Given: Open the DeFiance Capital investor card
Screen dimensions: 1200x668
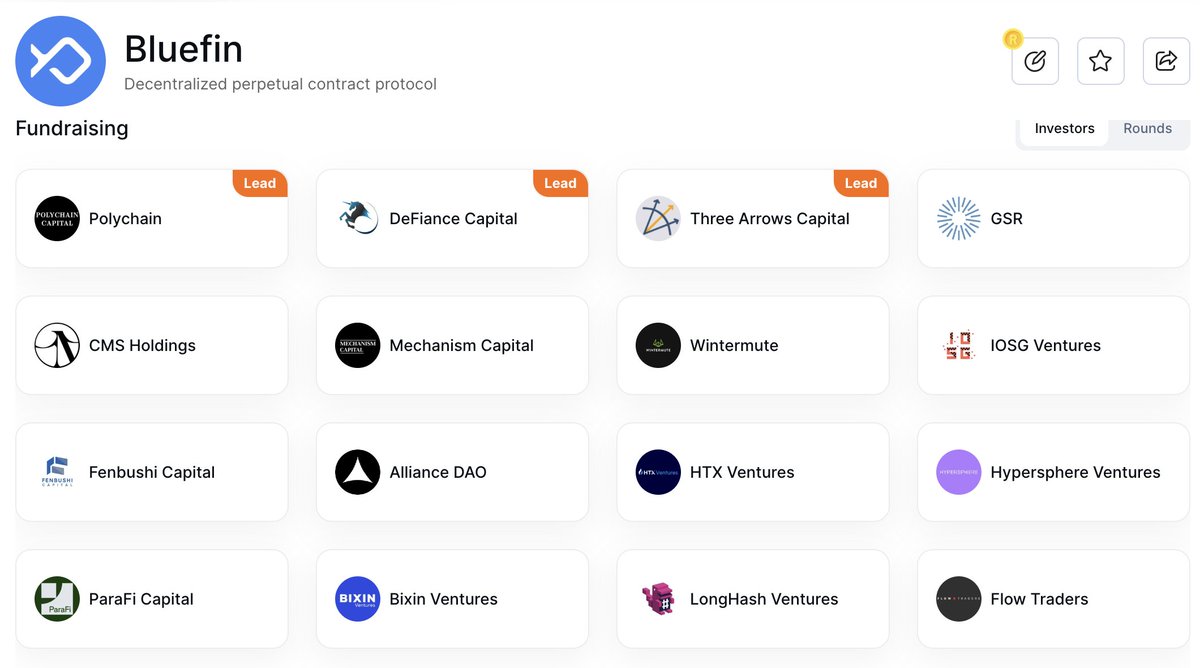Looking at the screenshot, I should click(453, 219).
